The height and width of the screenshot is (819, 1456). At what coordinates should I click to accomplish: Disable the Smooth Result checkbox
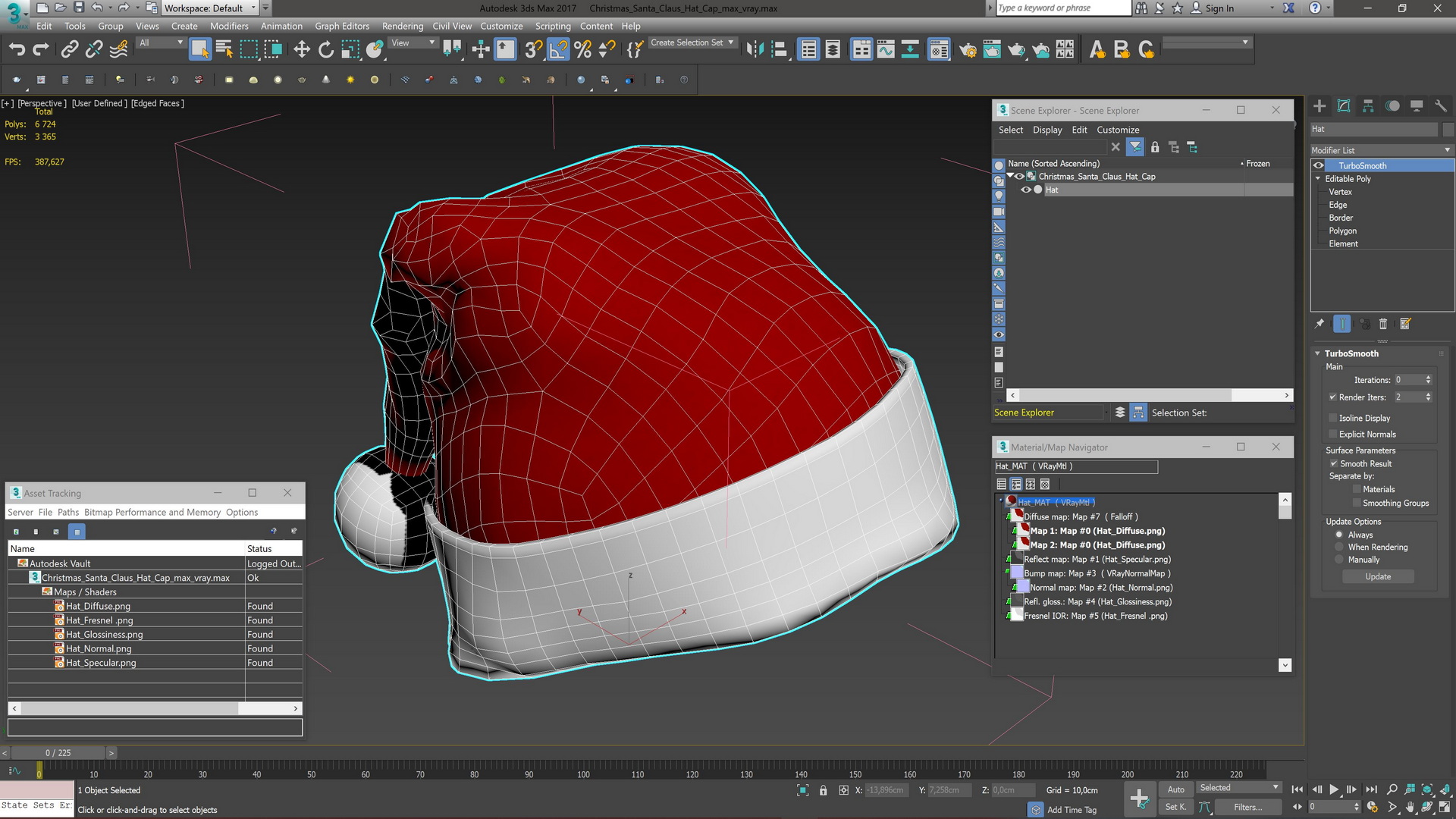1333,463
